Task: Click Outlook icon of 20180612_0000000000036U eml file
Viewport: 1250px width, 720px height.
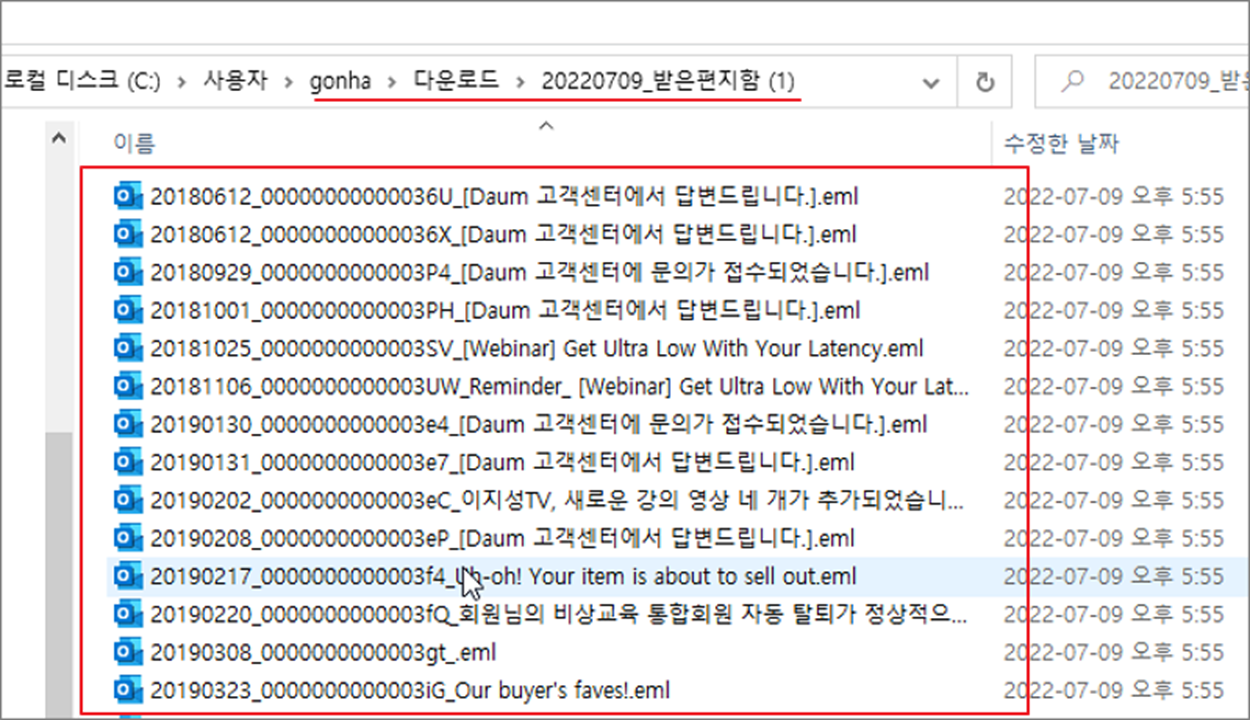Action: (x=128, y=196)
